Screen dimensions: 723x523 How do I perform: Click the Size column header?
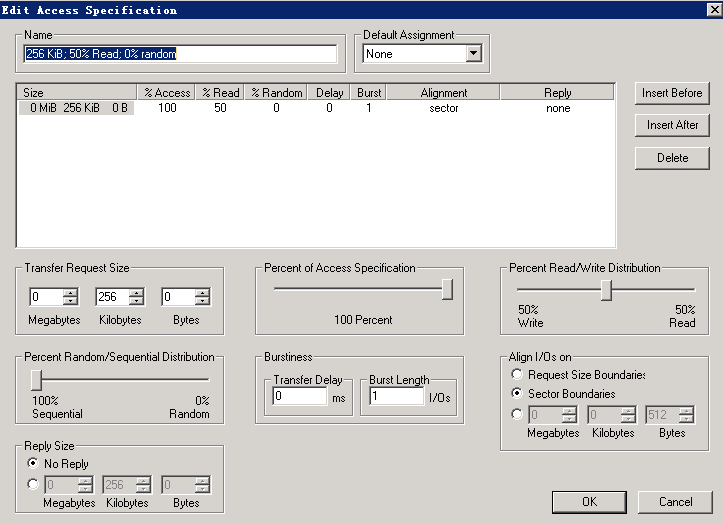pos(77,93)
